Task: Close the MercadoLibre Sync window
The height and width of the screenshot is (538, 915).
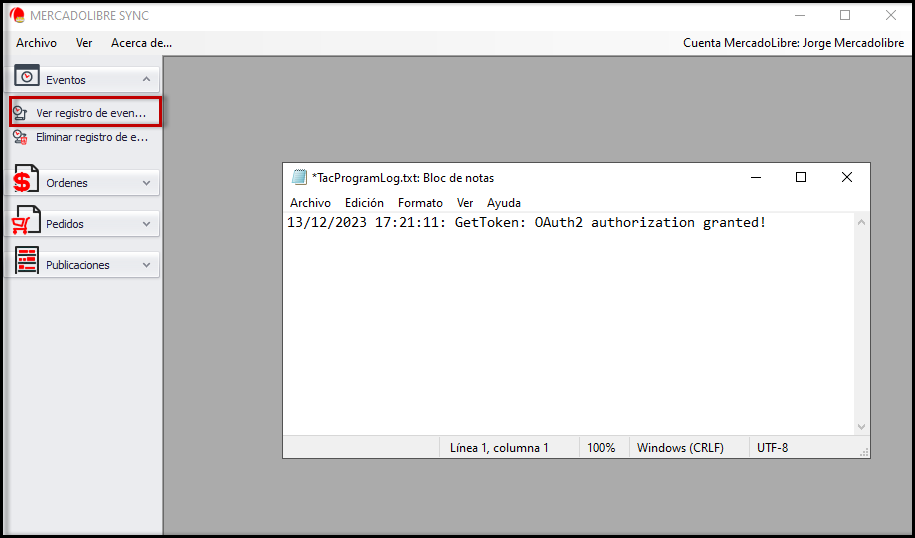Action: pos(890,15)
